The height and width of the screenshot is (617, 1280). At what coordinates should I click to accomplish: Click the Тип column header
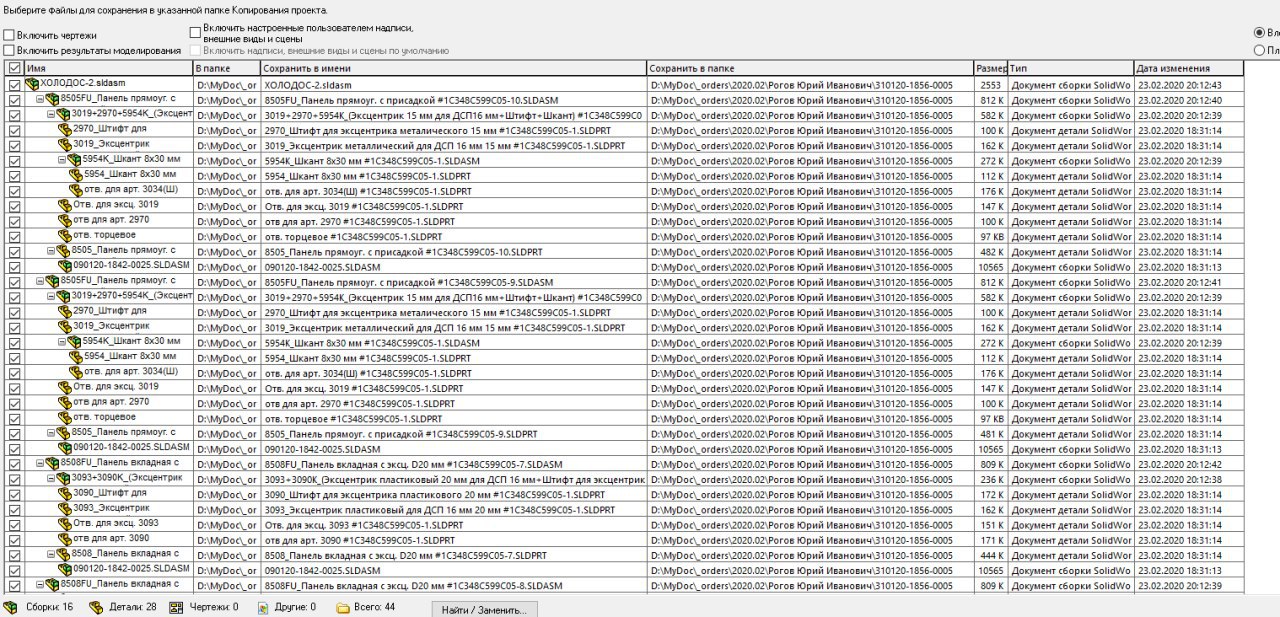tap(1070, 68)
